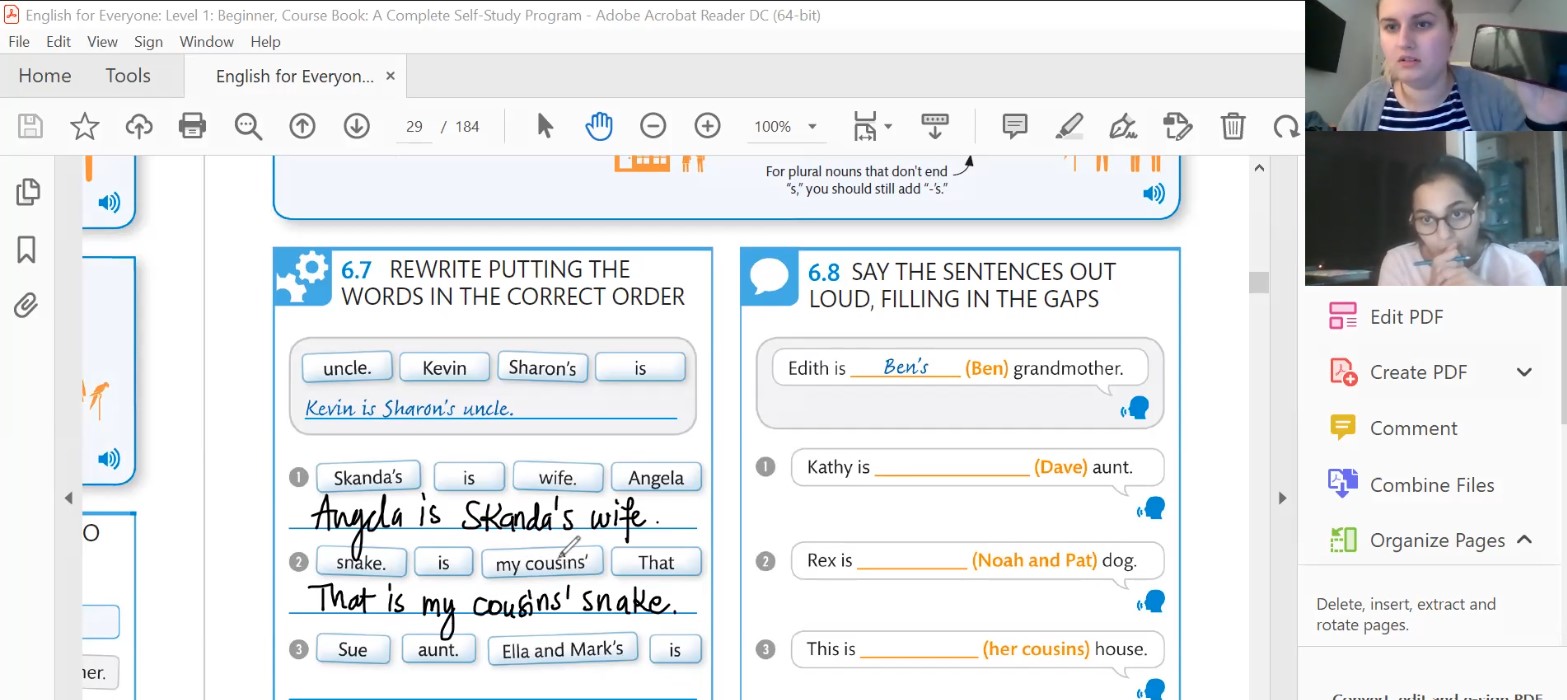Click the Zoom out minus button
This screenshot has width=1567, height=700.
[x=653, y=126]
